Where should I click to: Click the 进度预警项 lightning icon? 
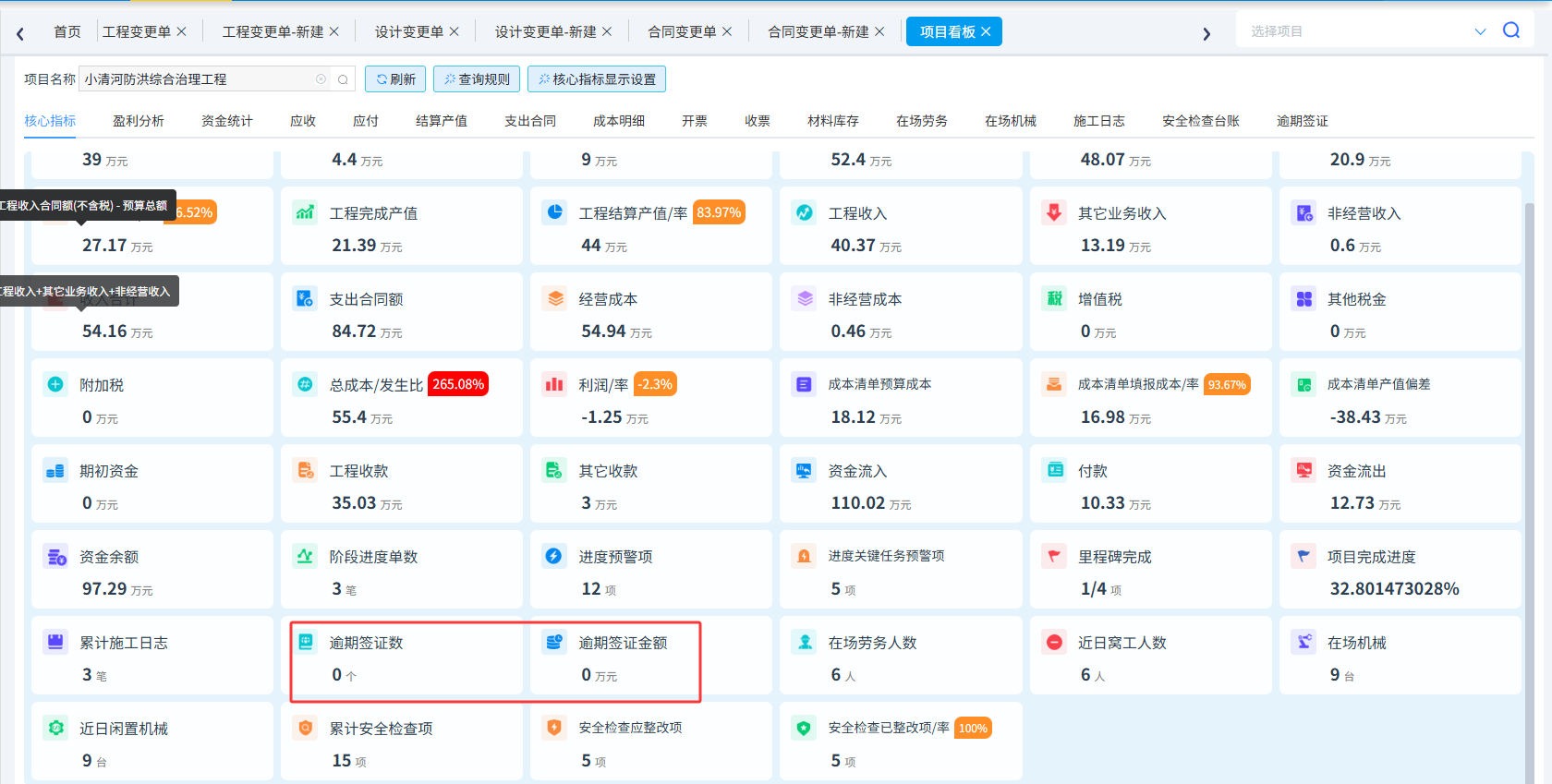click(x=554, y=556)
